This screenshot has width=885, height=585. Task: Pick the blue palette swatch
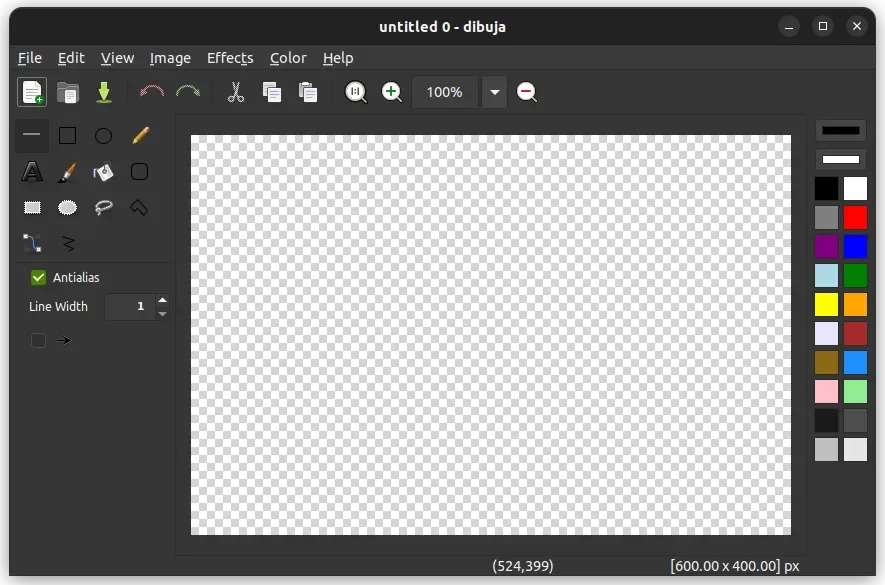pyautogui.click(x=856, y=247)
